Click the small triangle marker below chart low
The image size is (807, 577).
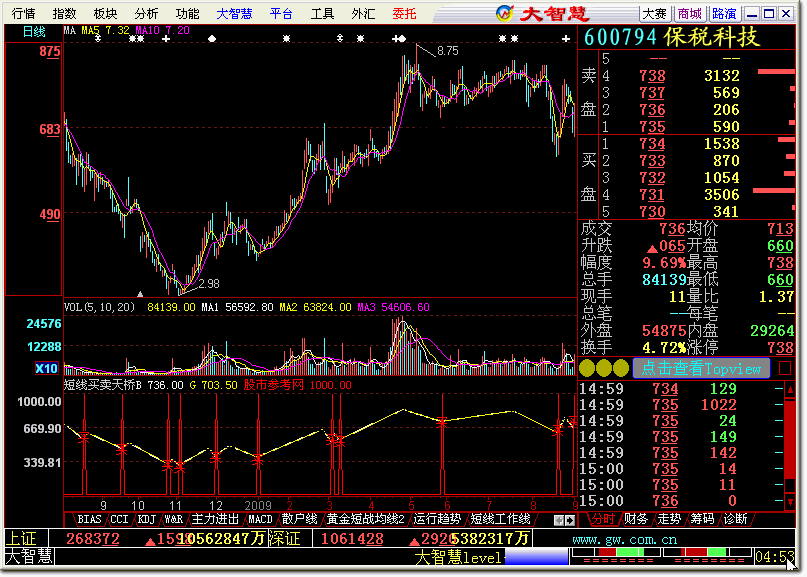coord(139,294)
